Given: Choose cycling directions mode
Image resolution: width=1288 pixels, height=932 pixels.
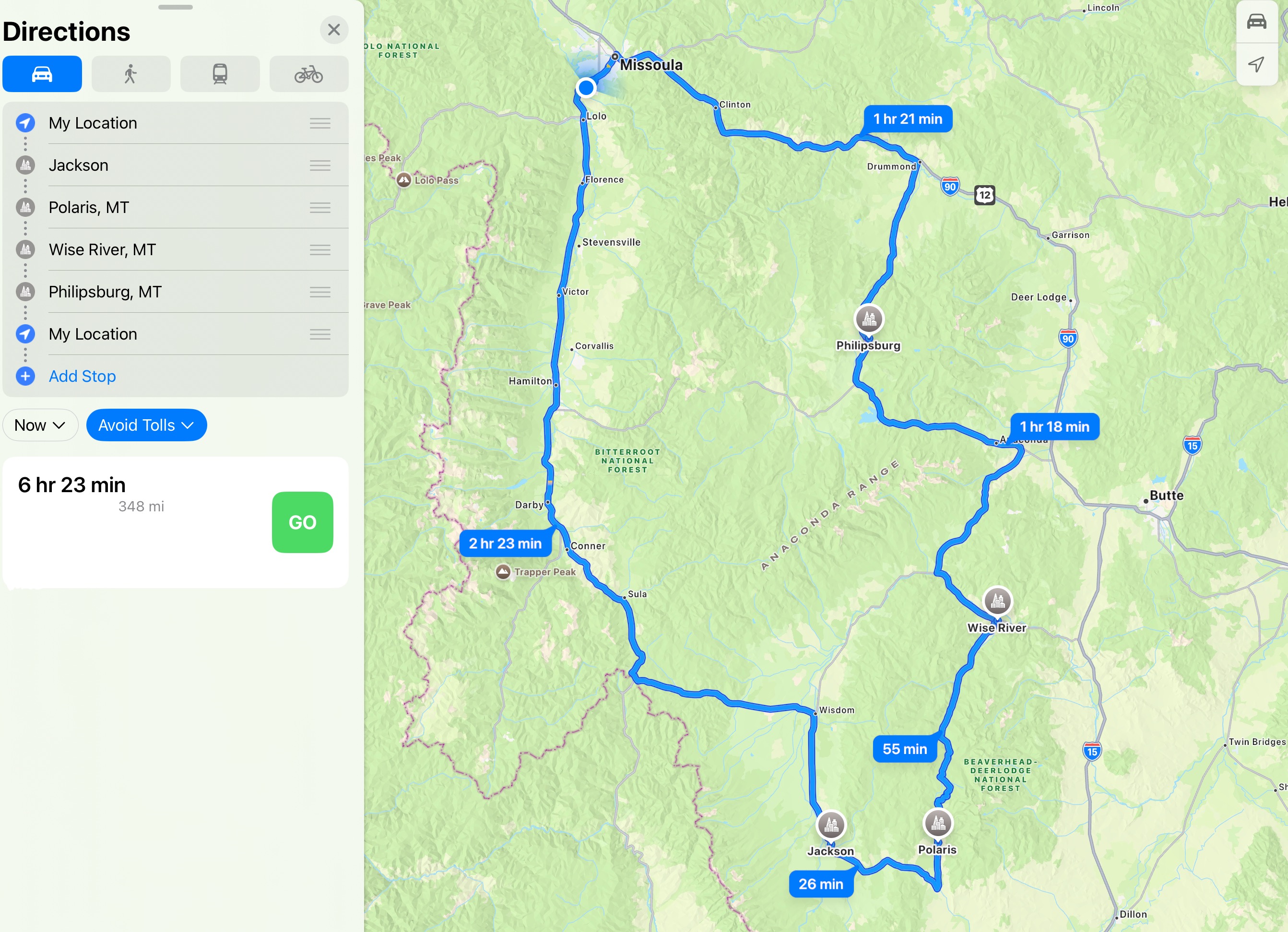Looking at the screenshot, I should (x=309, y=74).
